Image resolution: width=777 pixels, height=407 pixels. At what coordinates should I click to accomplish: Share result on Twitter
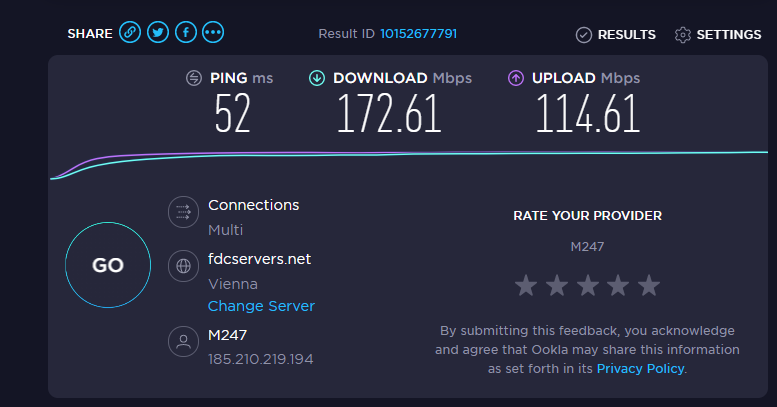point(157,33)
